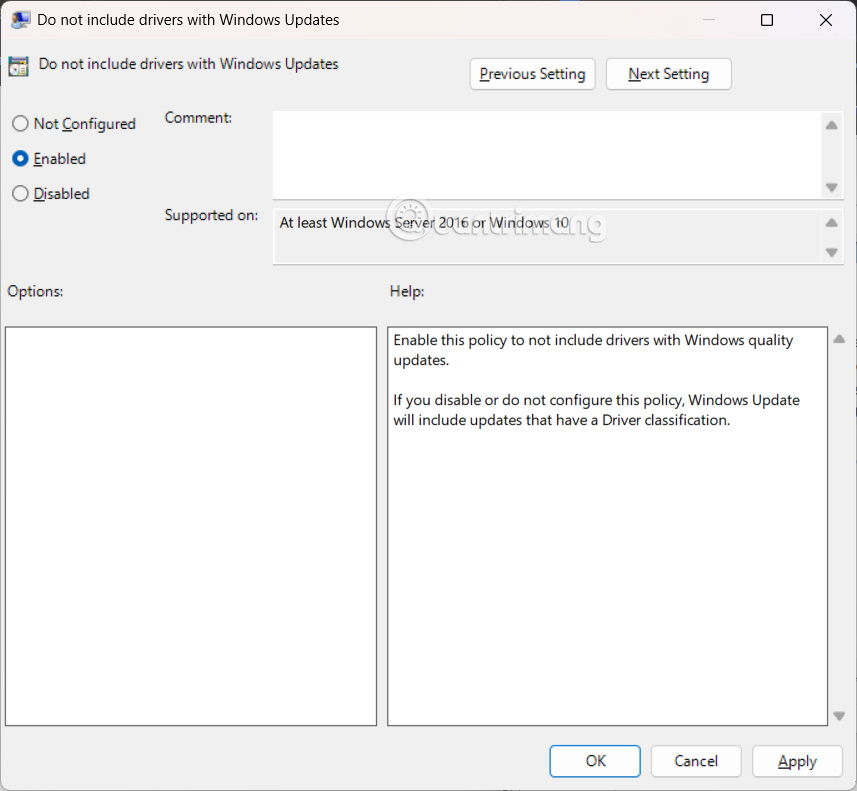Screen dimensions: 857x791
Task: Confirm changes with the OK button
Action: tap(594, 761)
